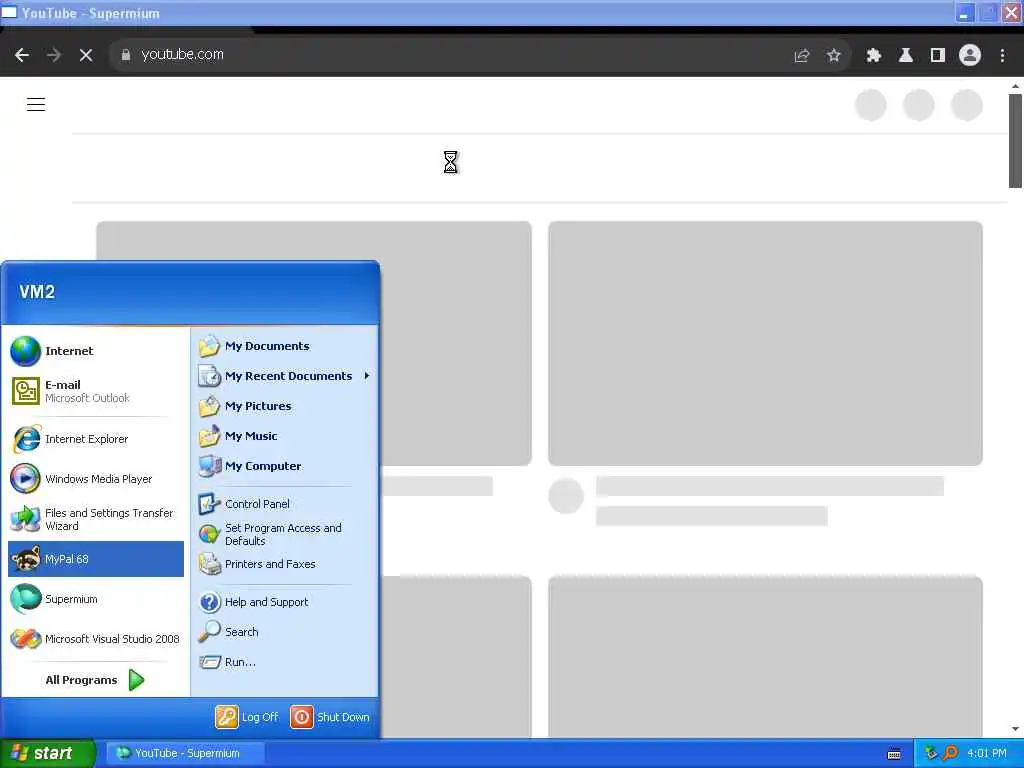Click the share page icon in address bar
This screenshot has height=768, width=1024.
(801, 56)
